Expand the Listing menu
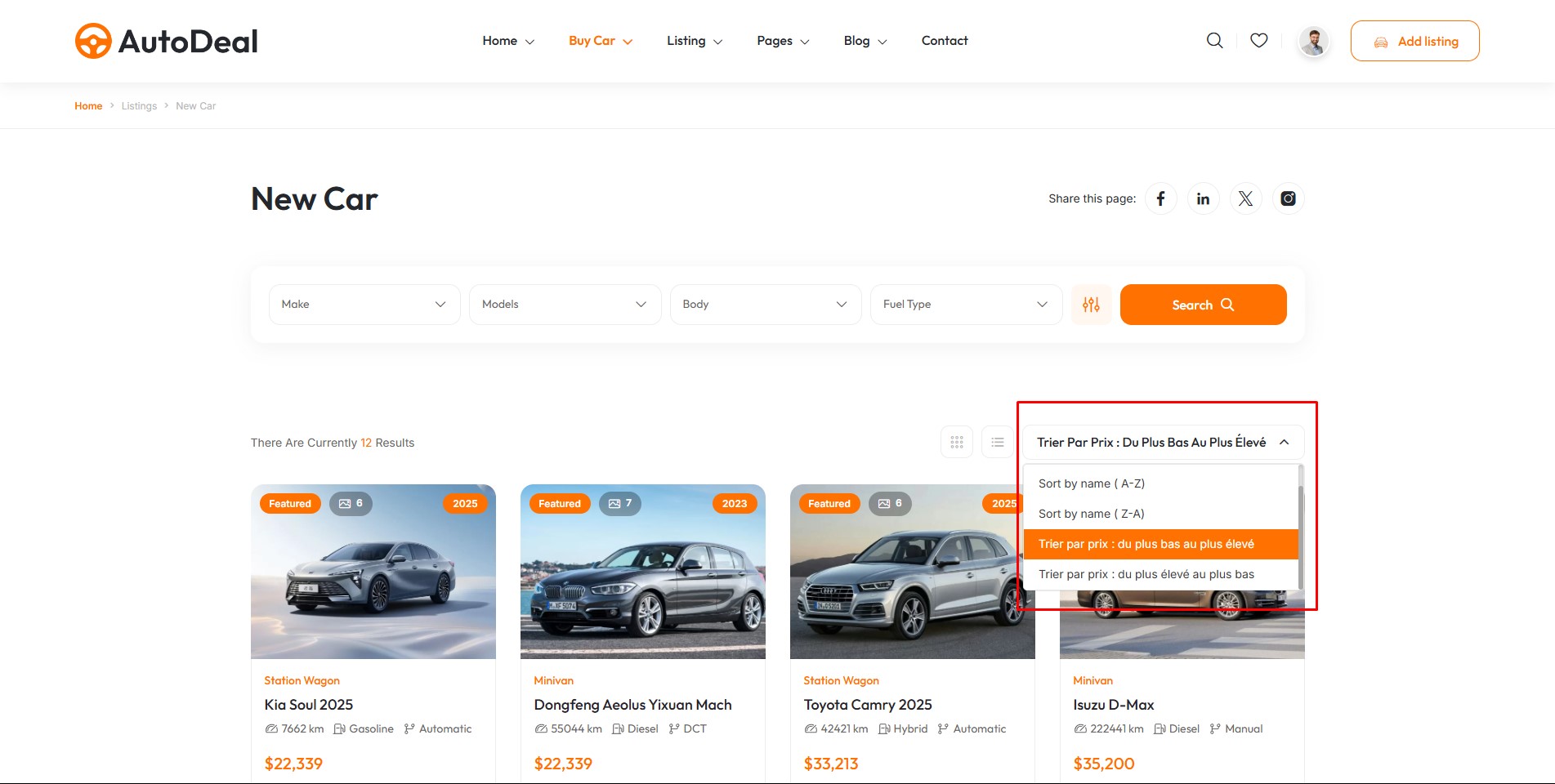1555x784 pixels. pyautogui.click(x=695, y=41)
